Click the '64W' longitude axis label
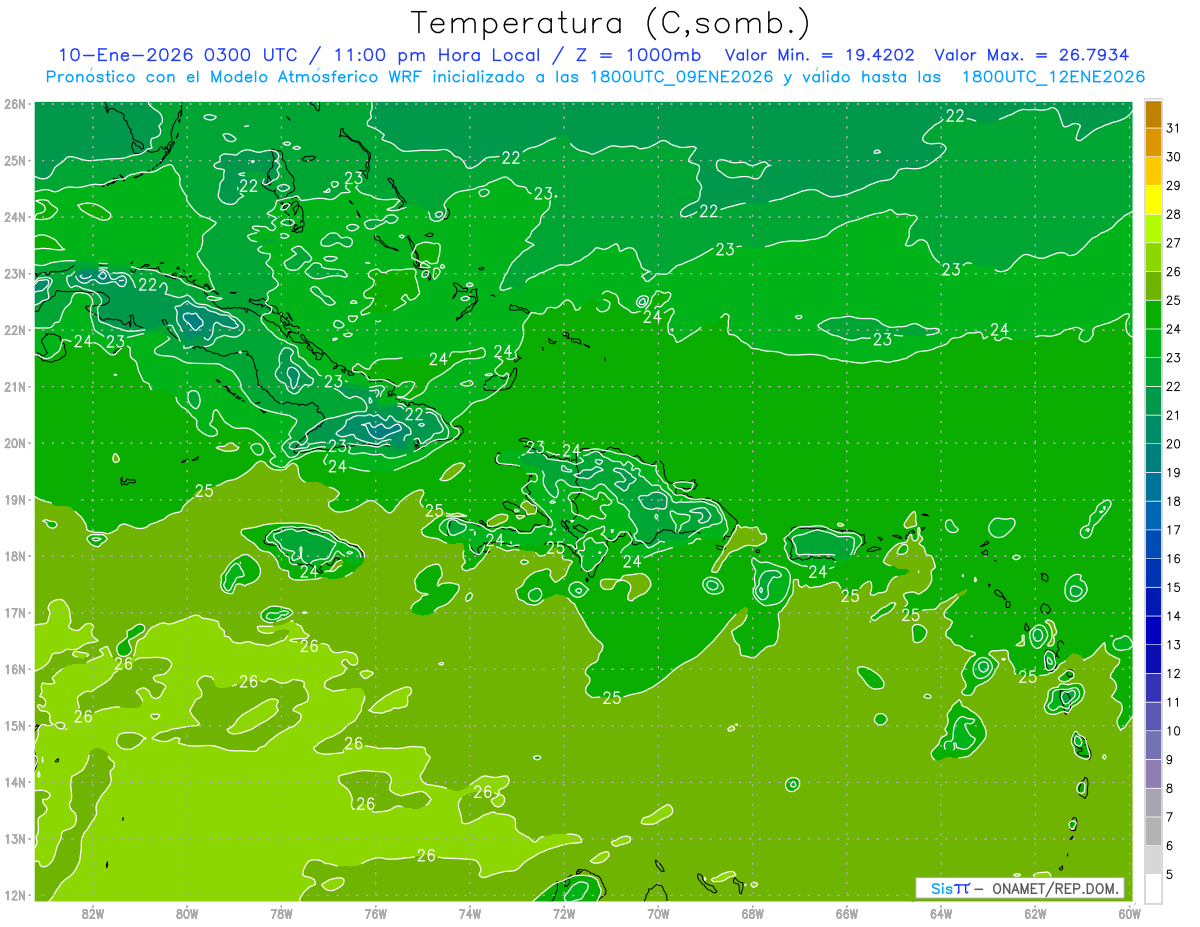The image size is (1200, 927). [941, 914]
